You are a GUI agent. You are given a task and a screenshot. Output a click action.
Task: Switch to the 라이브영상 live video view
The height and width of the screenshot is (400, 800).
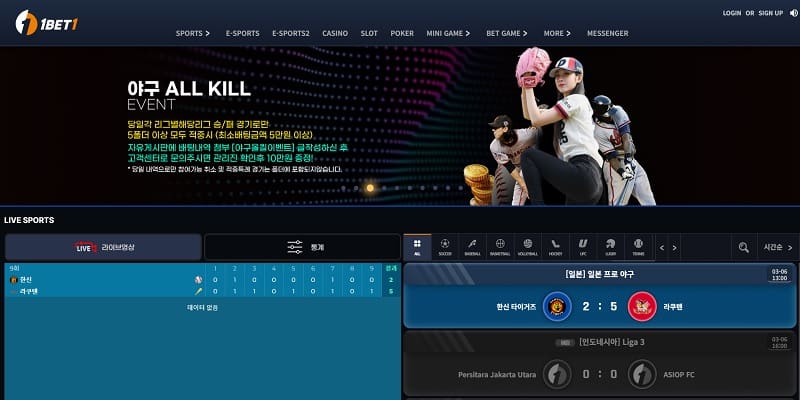pos(103,247)
